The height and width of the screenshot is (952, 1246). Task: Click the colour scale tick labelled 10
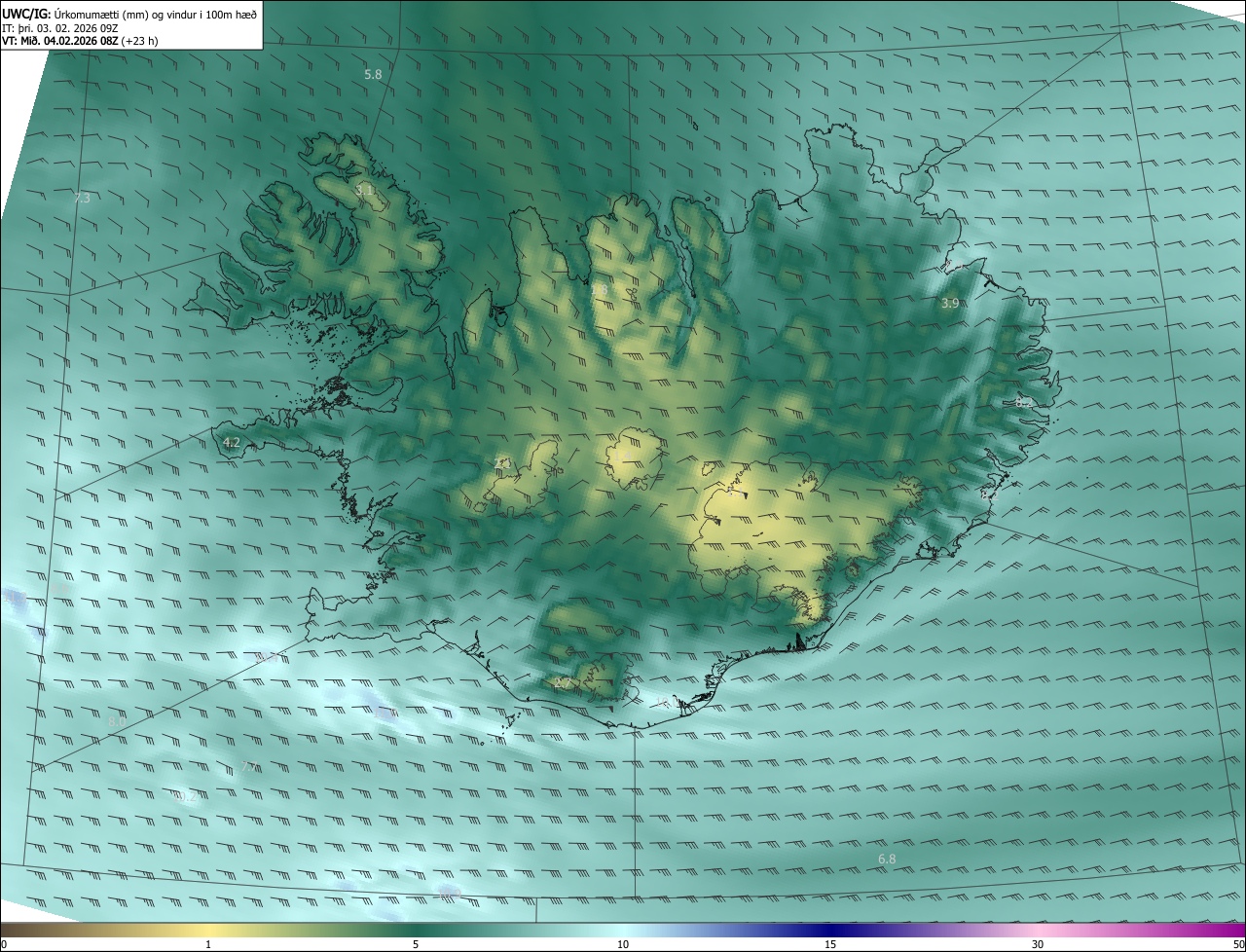point(623,944)
